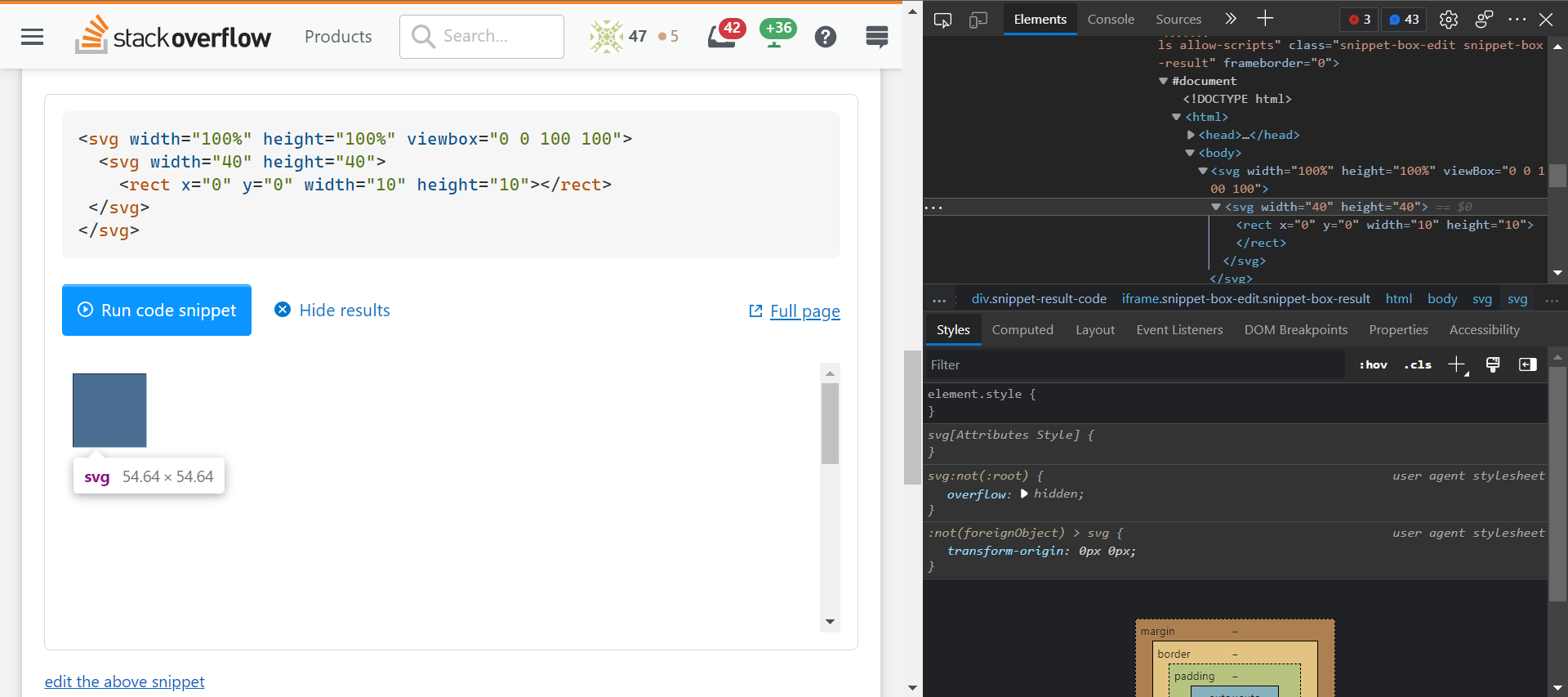Viewport: 1568px width, 697px height.
Task: Select html breadcrumb item
Action: pyautogui.click(x=1398, y=299)
